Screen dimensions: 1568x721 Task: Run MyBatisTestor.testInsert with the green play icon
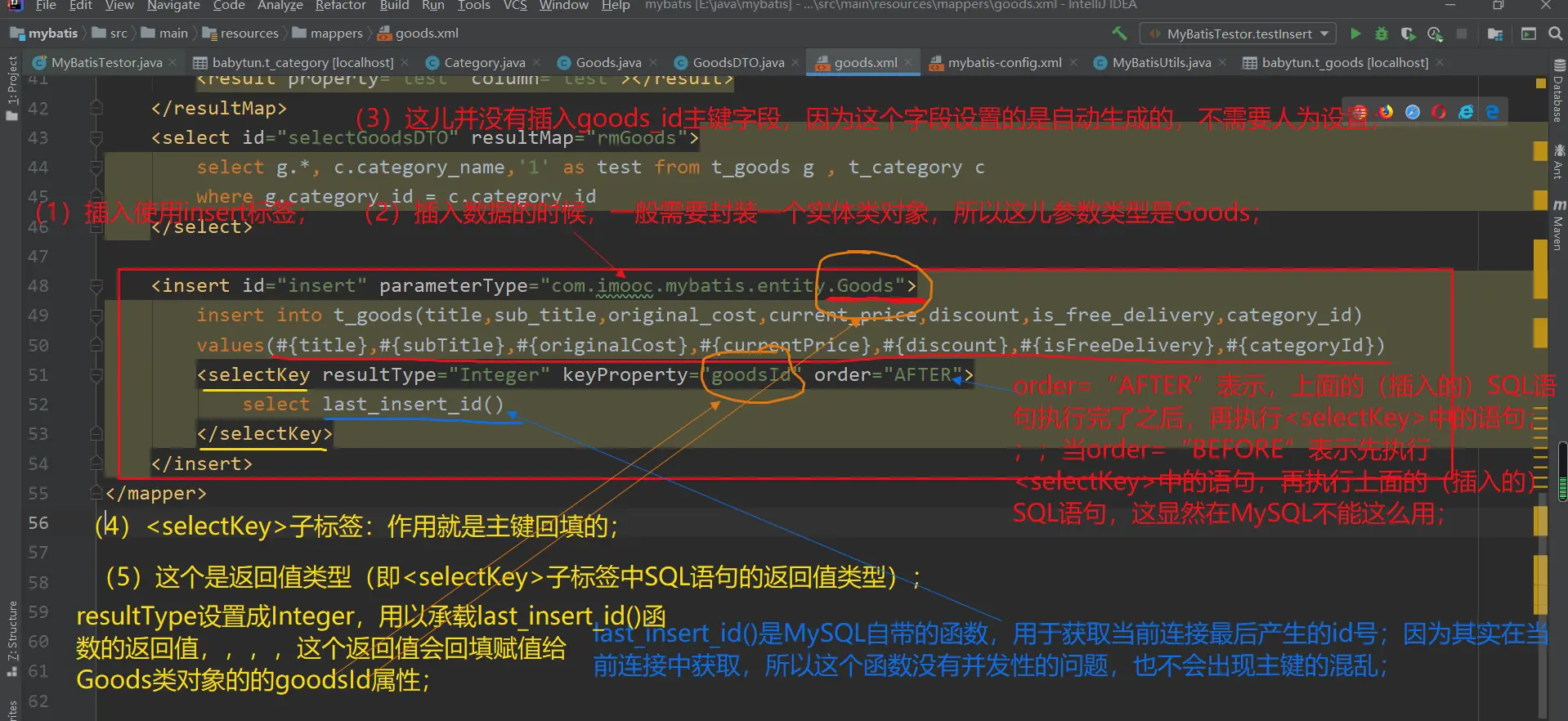pos(1355,34)
